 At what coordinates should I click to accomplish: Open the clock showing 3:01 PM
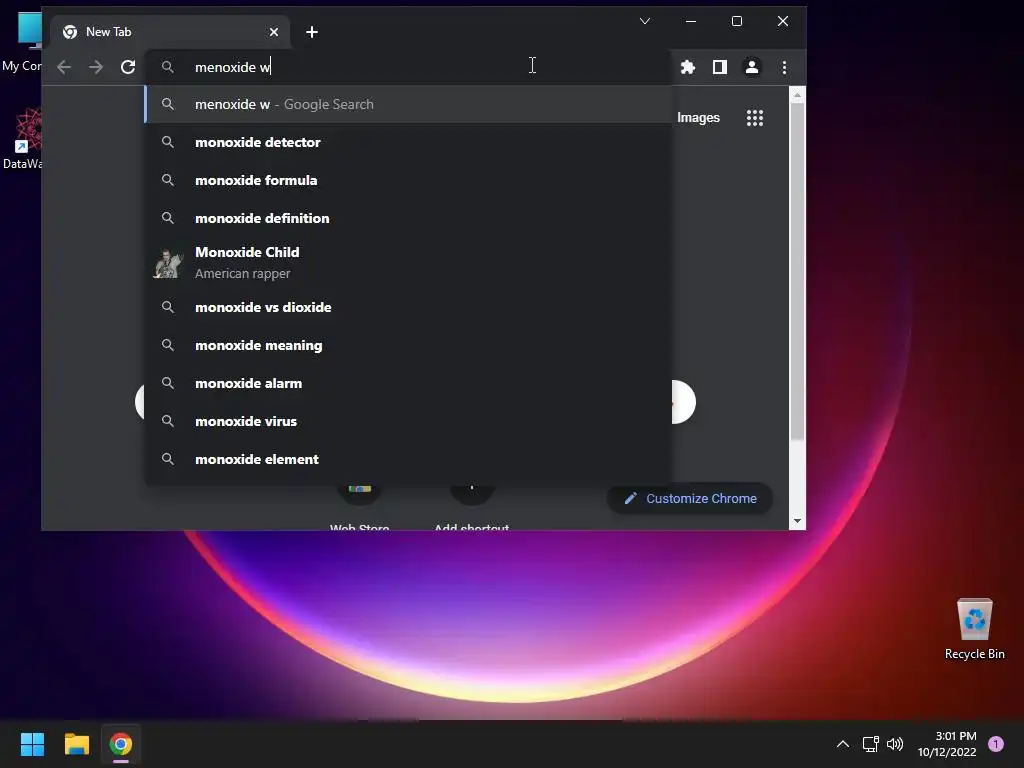coord(947,744)
